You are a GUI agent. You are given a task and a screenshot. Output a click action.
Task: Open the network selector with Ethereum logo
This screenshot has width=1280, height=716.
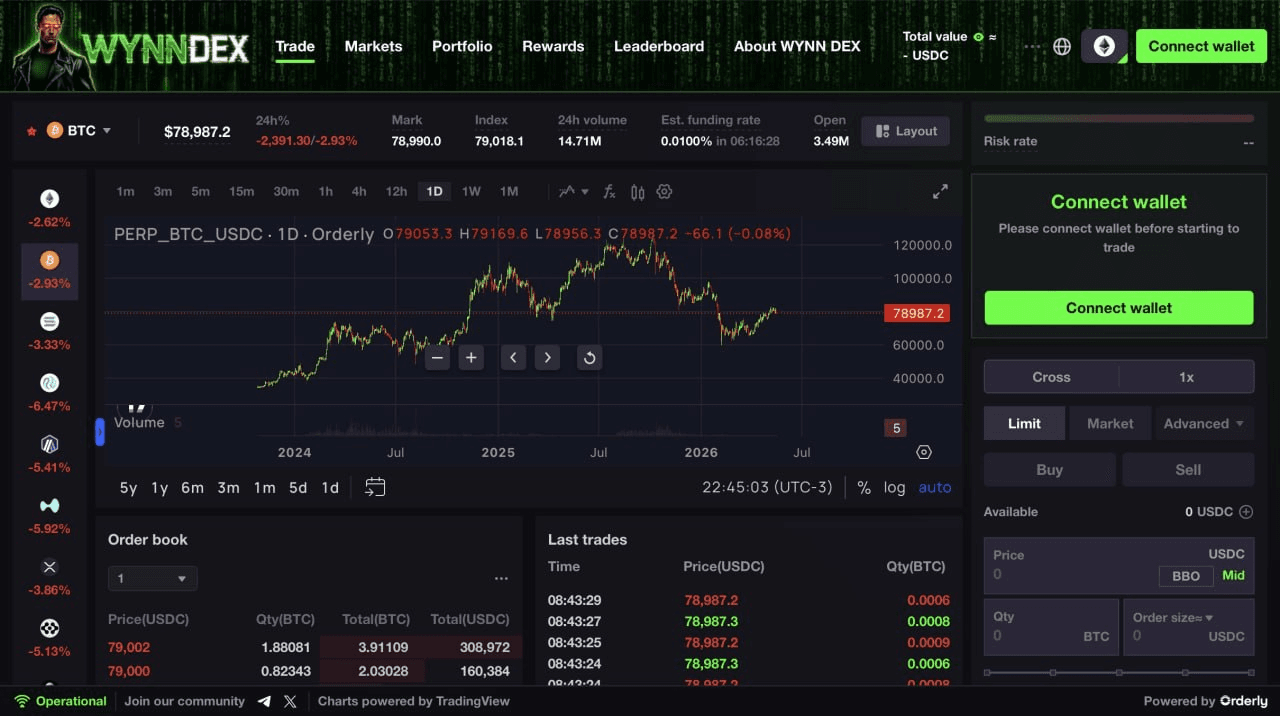[1104, 46]
